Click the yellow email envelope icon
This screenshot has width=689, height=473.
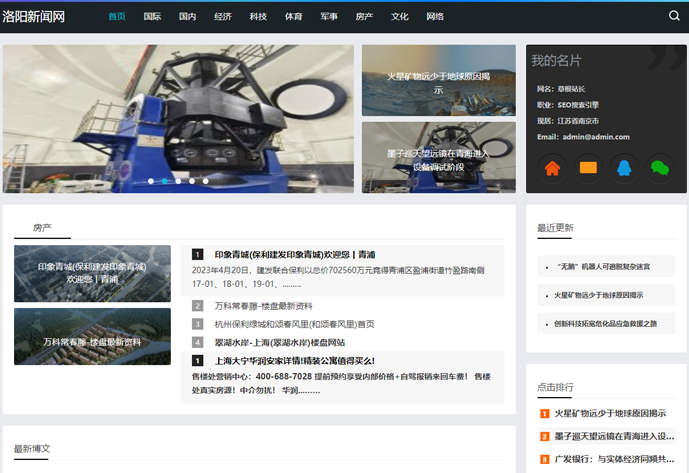(x=588, y=168)
